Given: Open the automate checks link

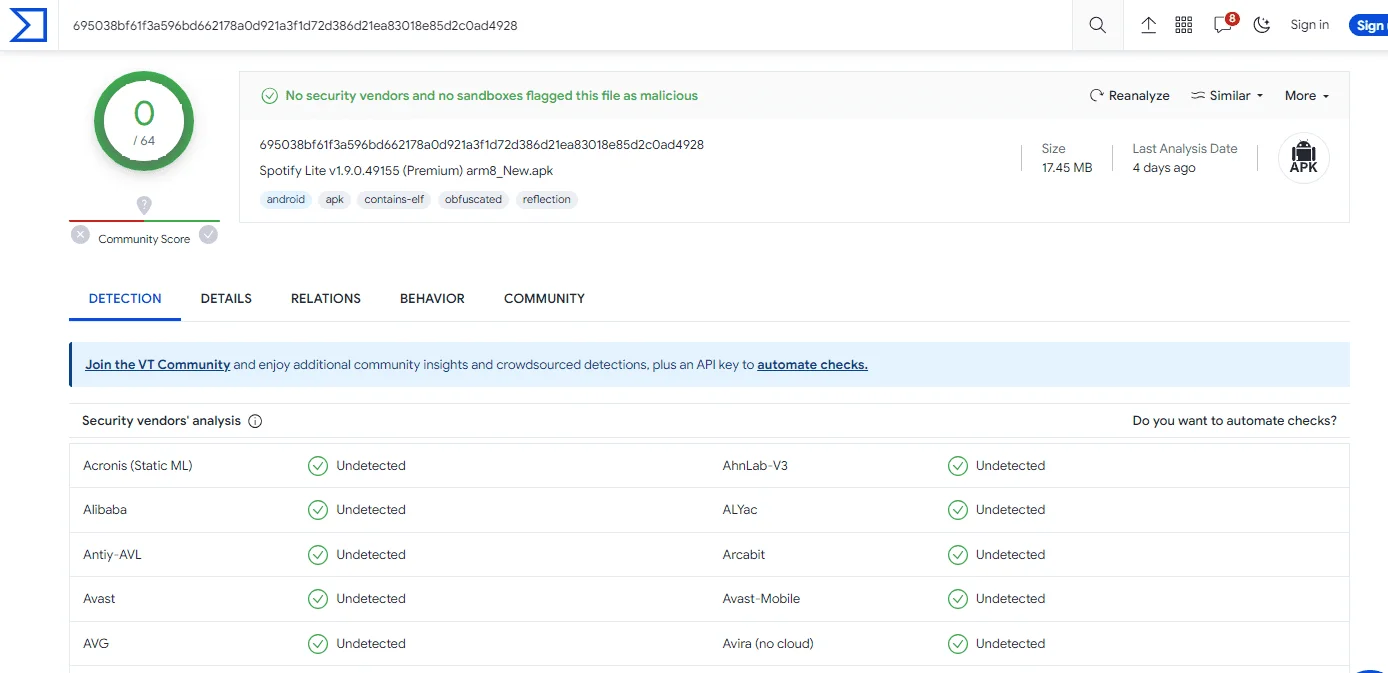Looking at the screenshot, I should (812, 365).
